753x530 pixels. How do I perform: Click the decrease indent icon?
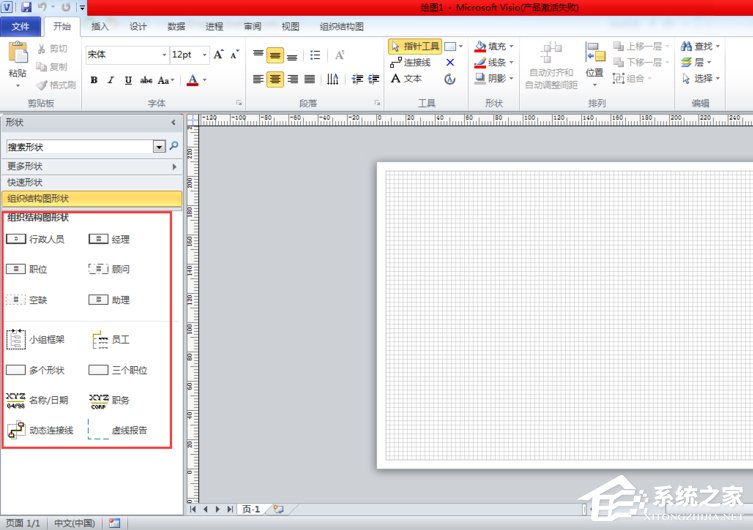357,79
